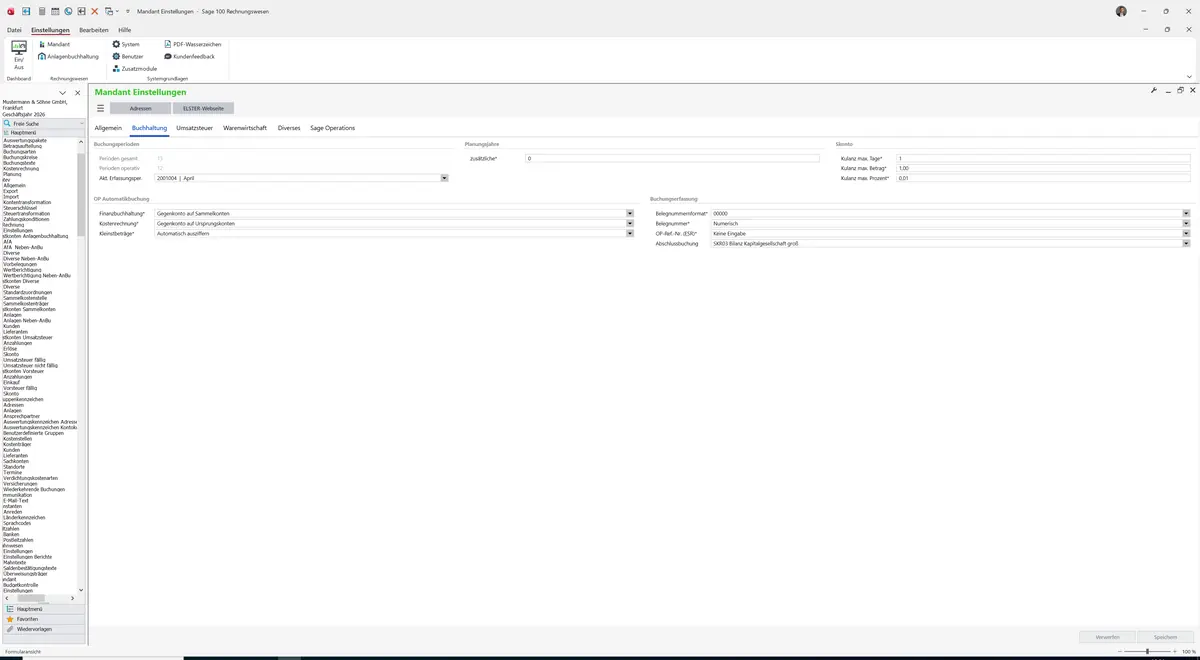Click the Freie Suche search box
This screenshot has width=1200, height=660.
[46, 123]
